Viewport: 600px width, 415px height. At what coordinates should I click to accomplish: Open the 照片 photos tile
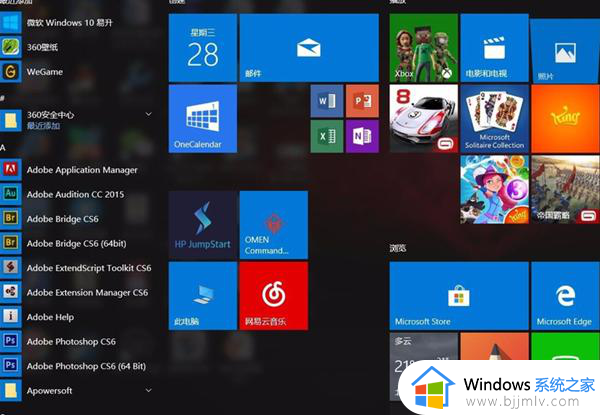[565, 50]
